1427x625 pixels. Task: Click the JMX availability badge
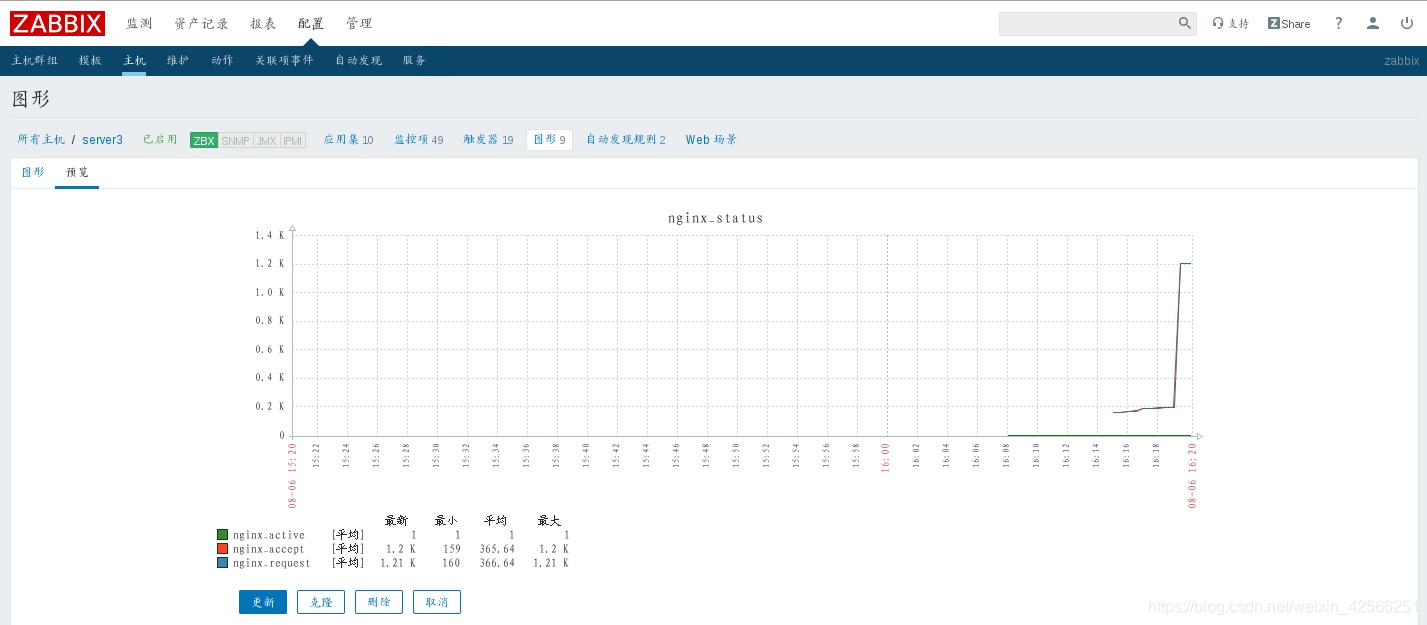[x=267, y=141]
